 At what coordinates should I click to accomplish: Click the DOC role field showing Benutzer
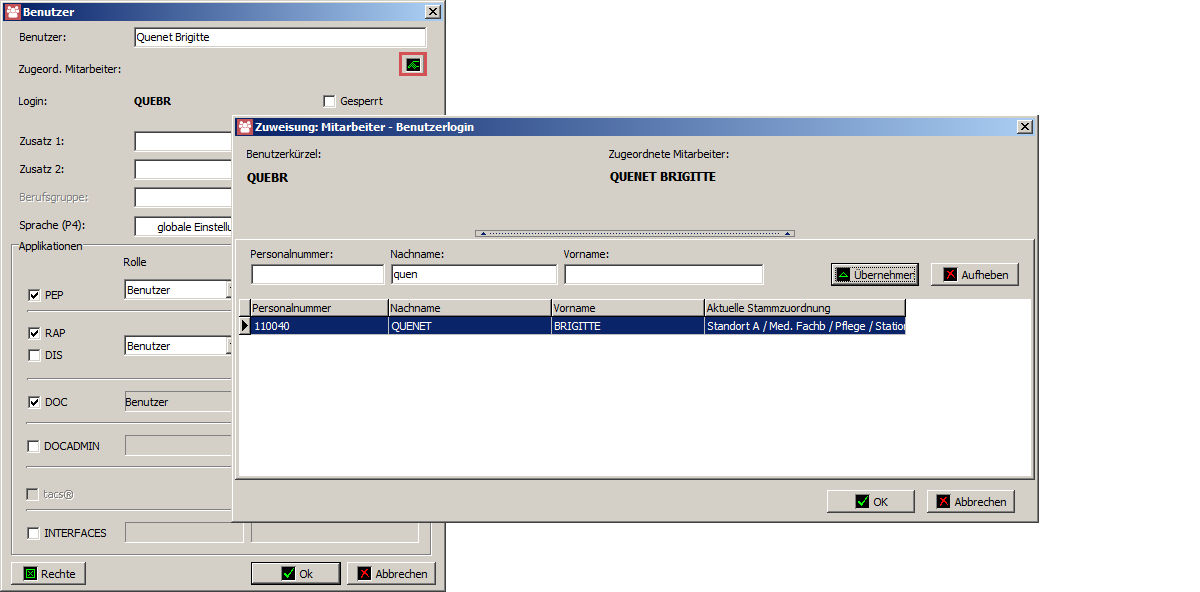click(178, 402)
